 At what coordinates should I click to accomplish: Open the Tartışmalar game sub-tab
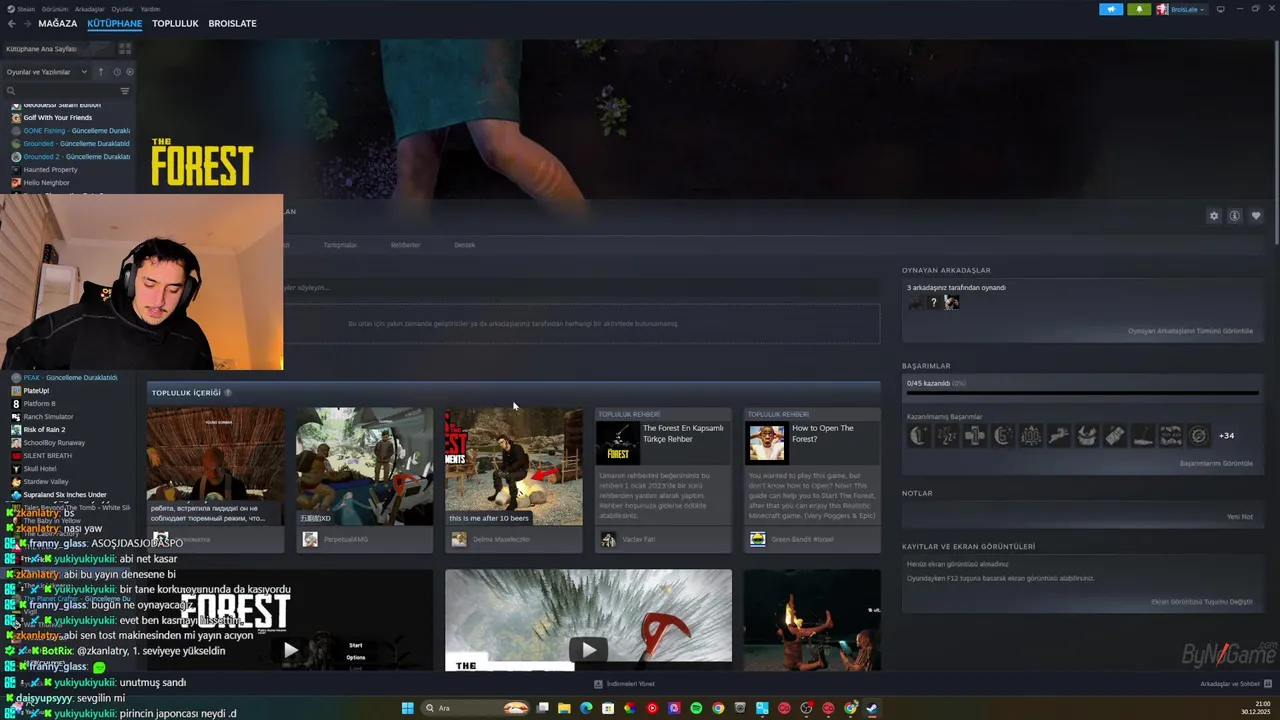click(340, 245)
